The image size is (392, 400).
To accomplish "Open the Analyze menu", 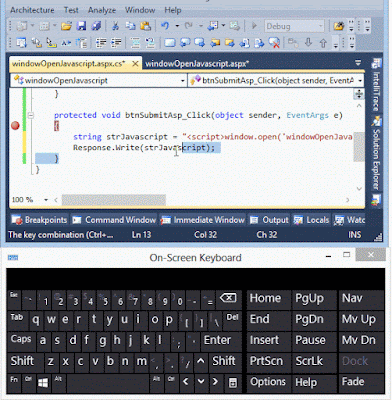I will (x=102, y=10).
